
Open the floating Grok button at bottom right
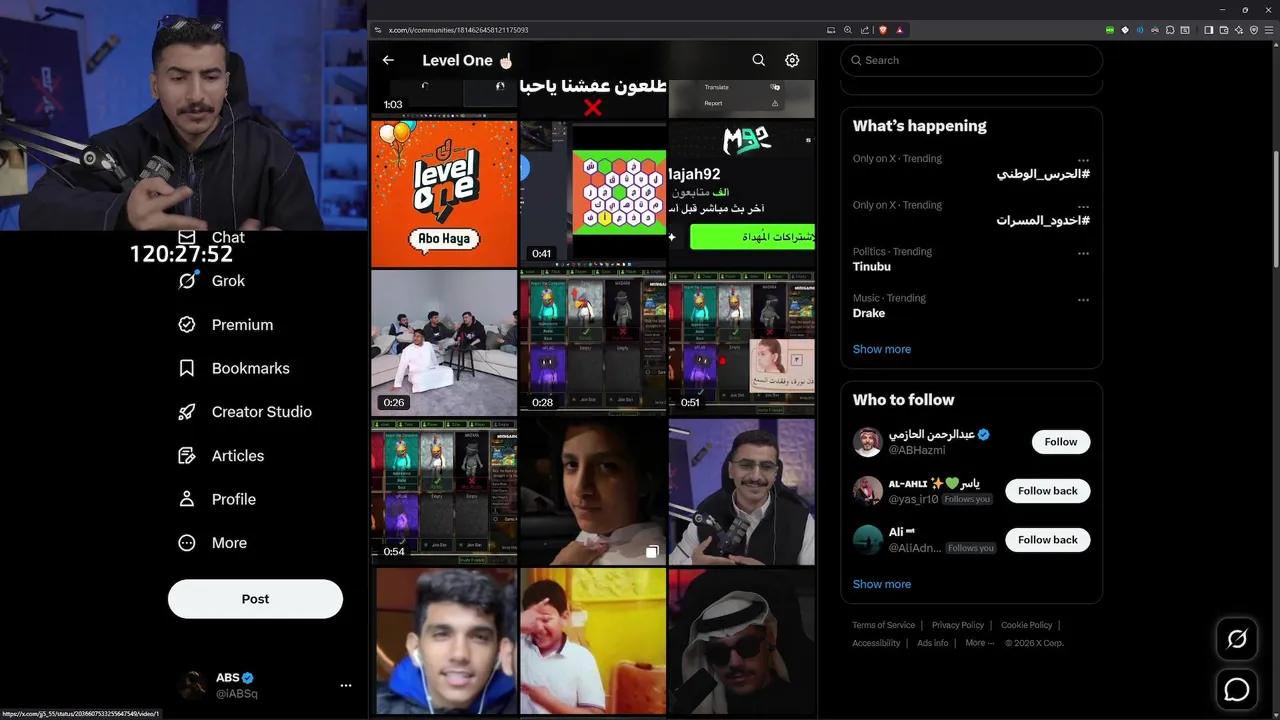1237,639
